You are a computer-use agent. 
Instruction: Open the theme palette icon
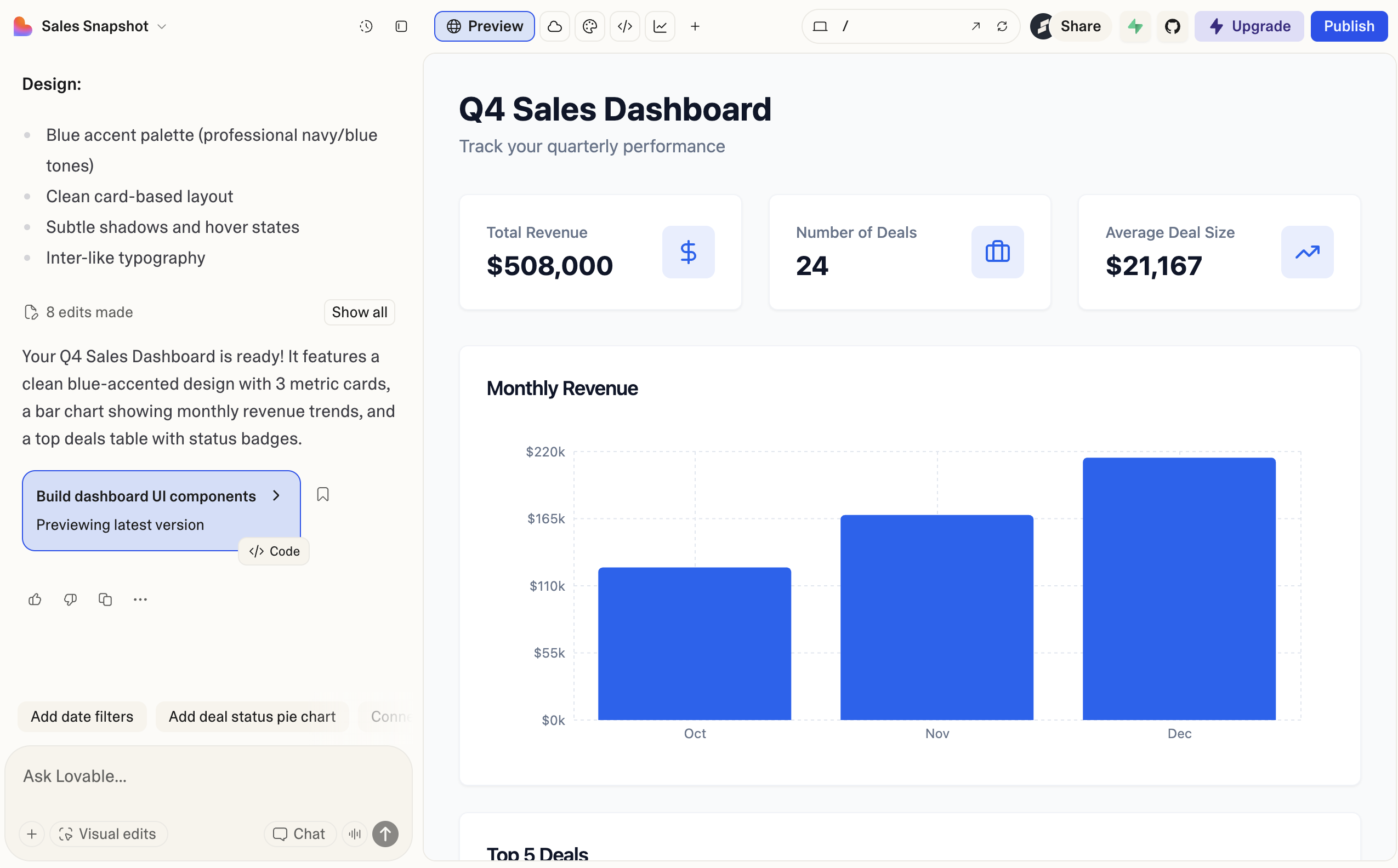[590, 26]
